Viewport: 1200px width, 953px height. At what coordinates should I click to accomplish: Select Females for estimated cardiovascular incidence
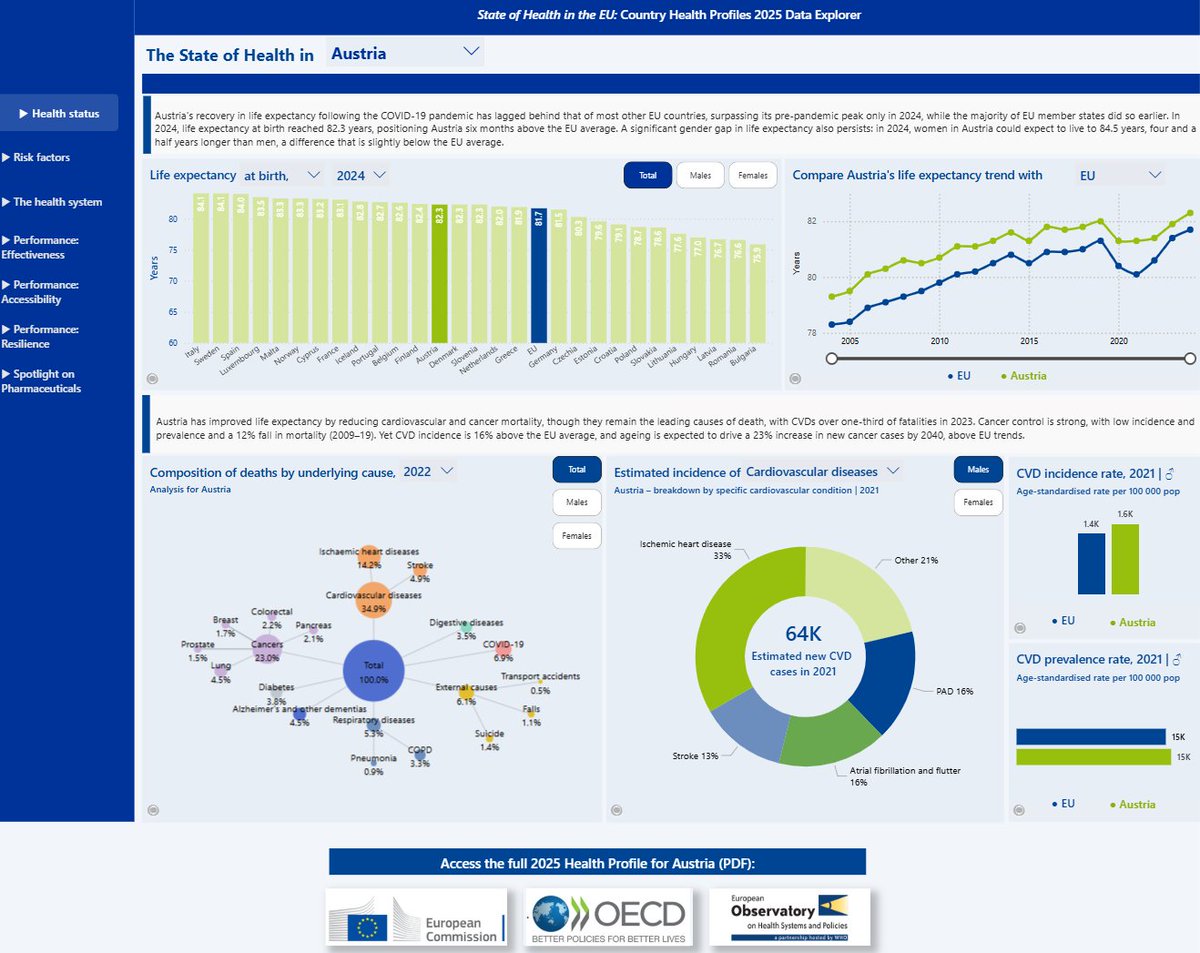[x=978, y=502]
